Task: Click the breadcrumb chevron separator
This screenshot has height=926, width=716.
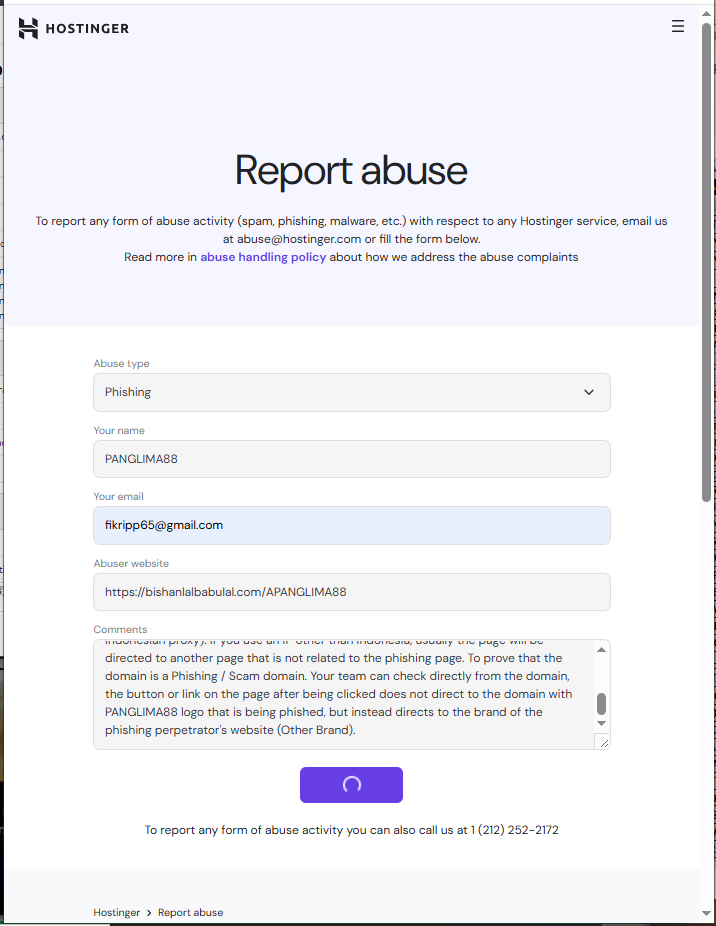Action: (x=149, y=913)
